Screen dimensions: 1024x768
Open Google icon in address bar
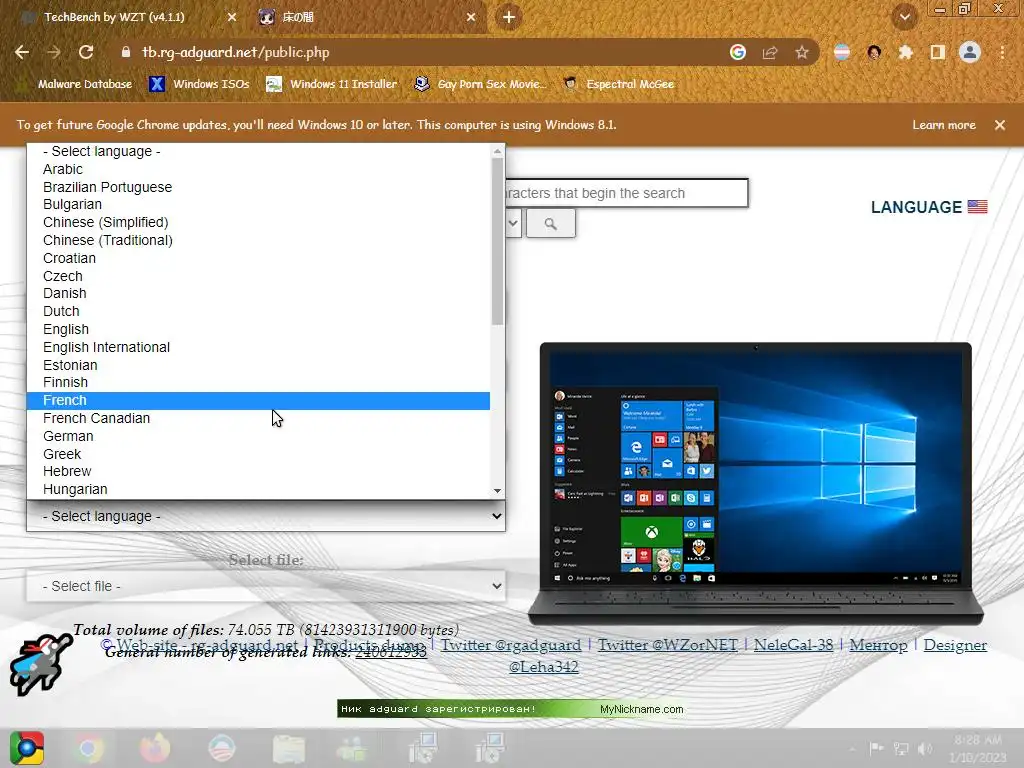(738, 52)
